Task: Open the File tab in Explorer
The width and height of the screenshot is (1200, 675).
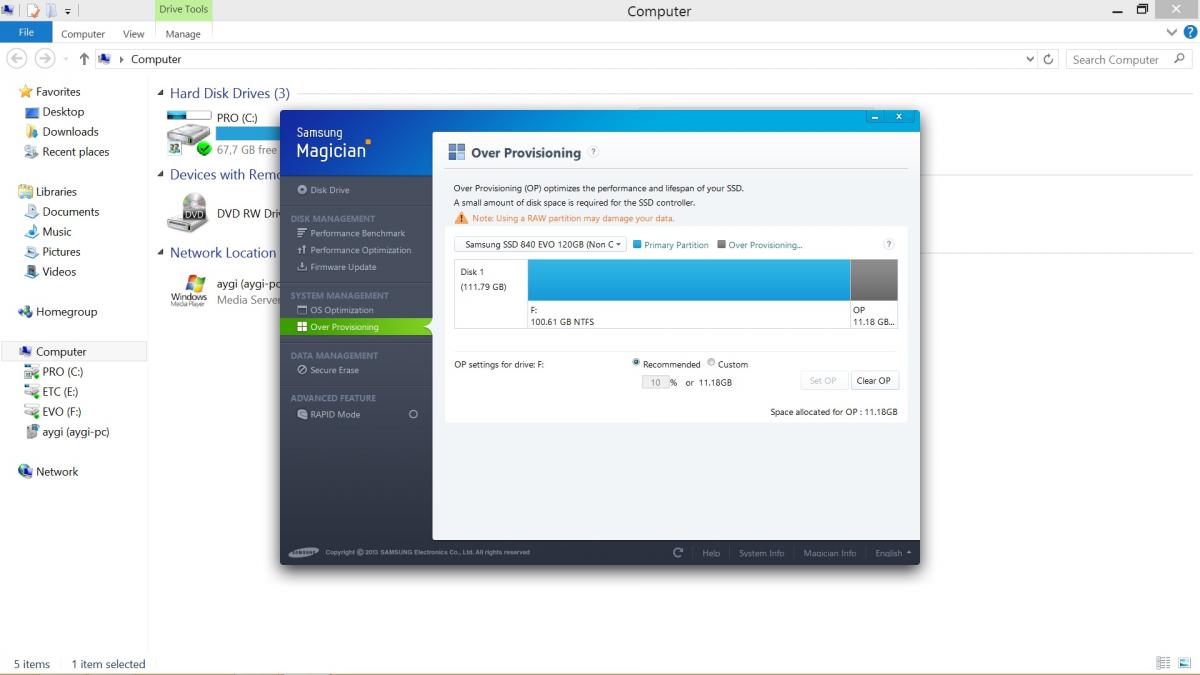Action: click(x=26, y=33)
